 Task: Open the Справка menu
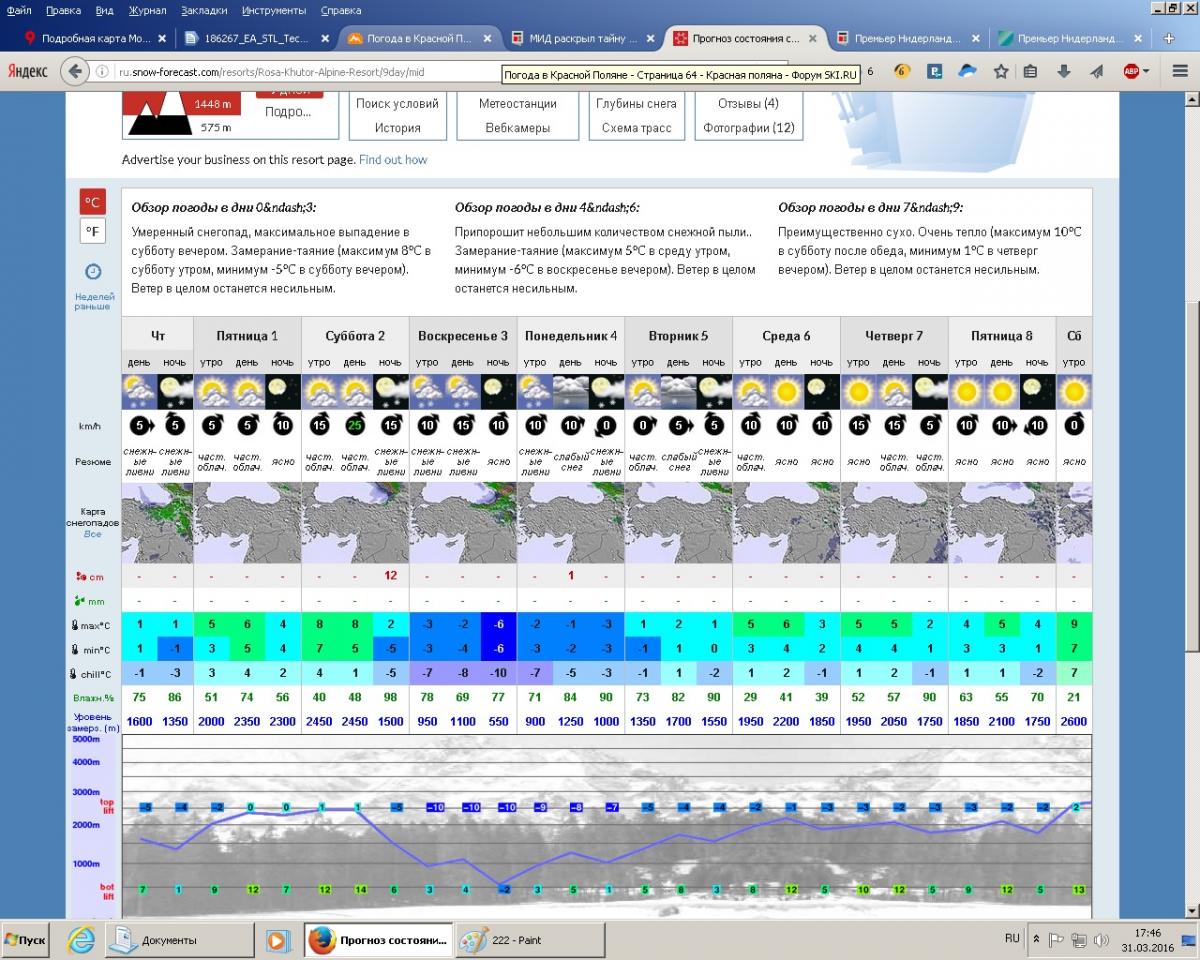341,10
